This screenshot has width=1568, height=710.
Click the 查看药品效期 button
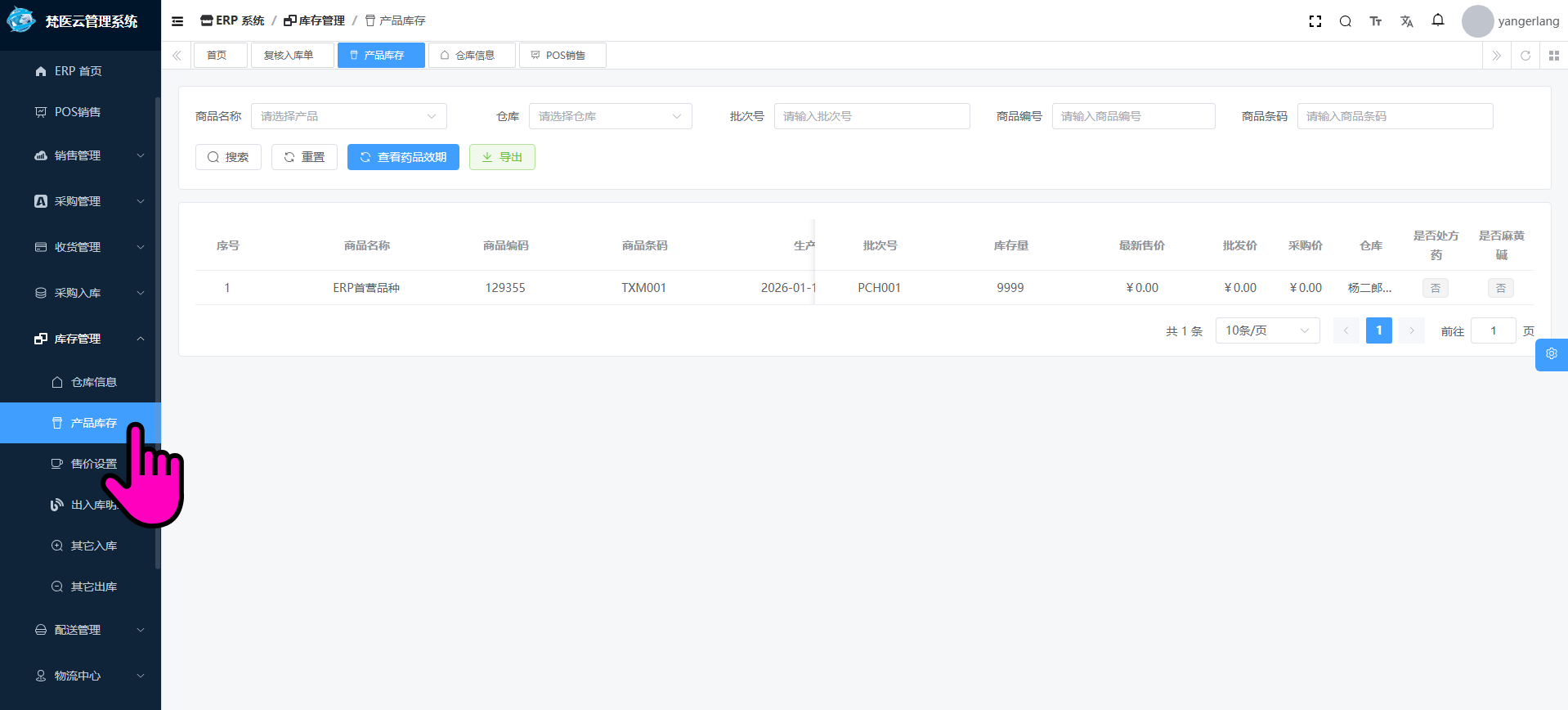[403, 157]
